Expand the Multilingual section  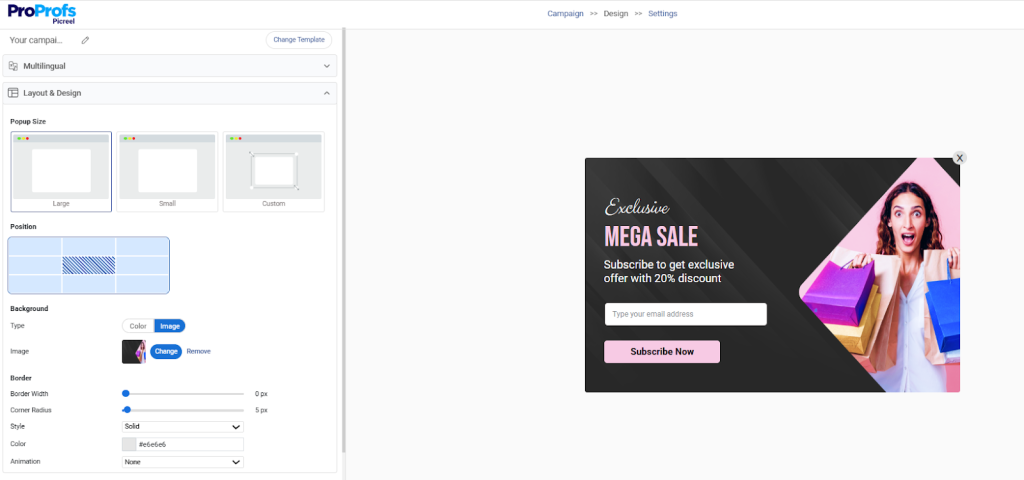tap(326, 66)
